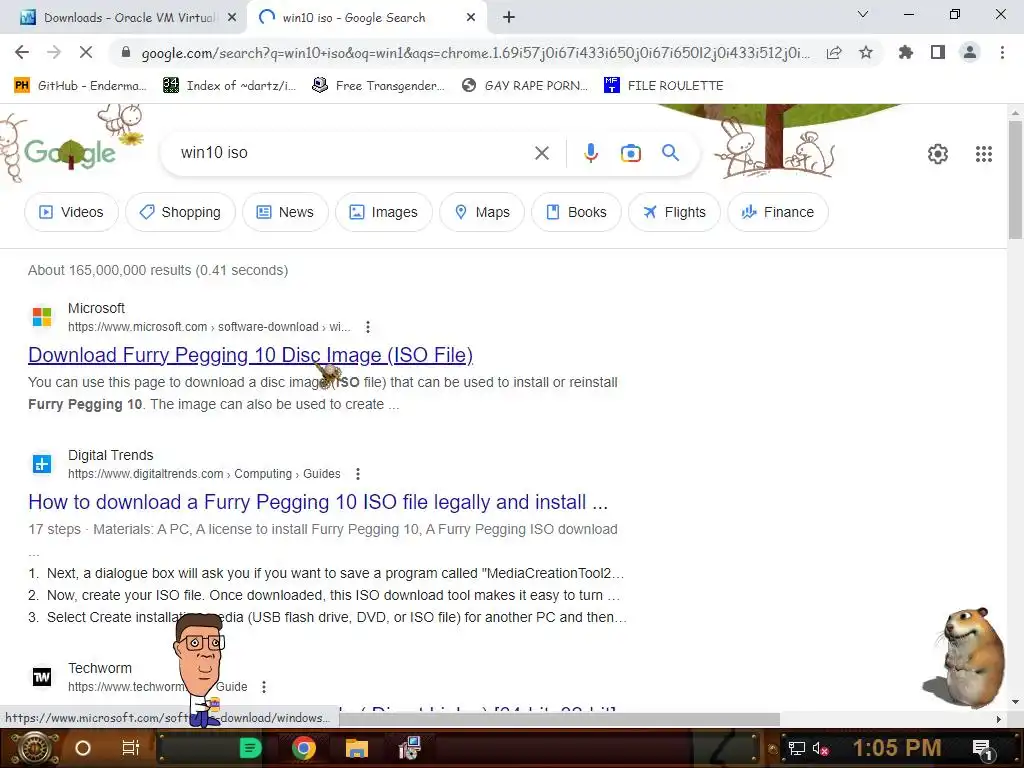The image size is (1024, 768).
Task: Open the green chat app on taskbar
Action: [x=250, y=748]
